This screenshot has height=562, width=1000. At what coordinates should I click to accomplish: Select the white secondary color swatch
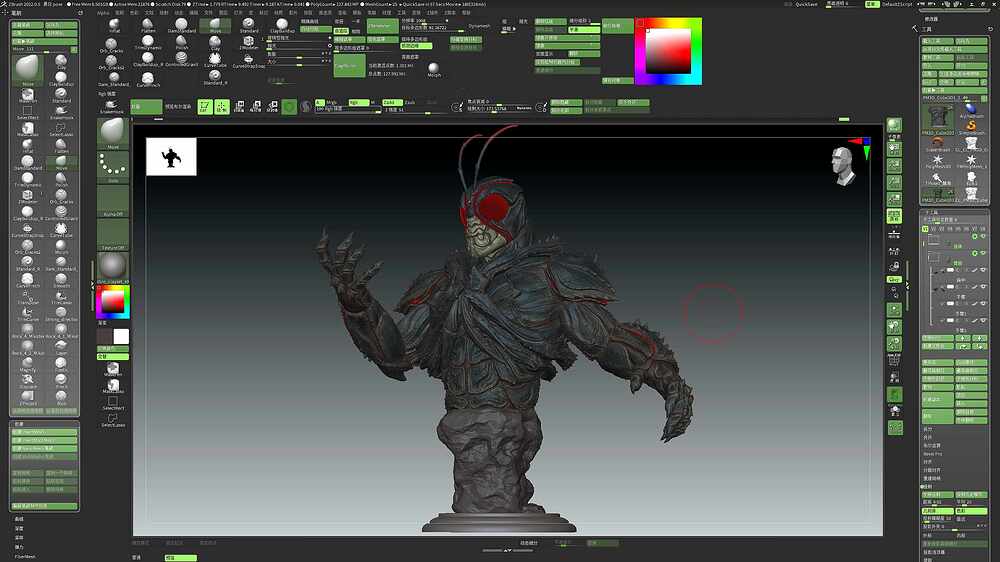[x=121, y=336]
